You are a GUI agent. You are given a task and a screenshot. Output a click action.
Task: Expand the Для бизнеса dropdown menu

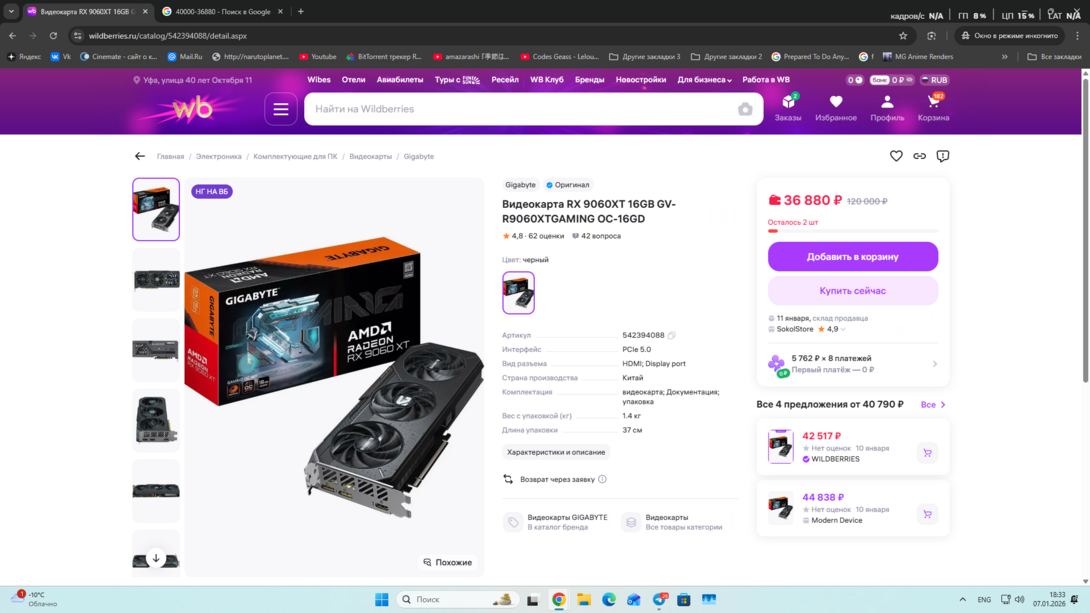pyautogui.click(x=704, y=80)
